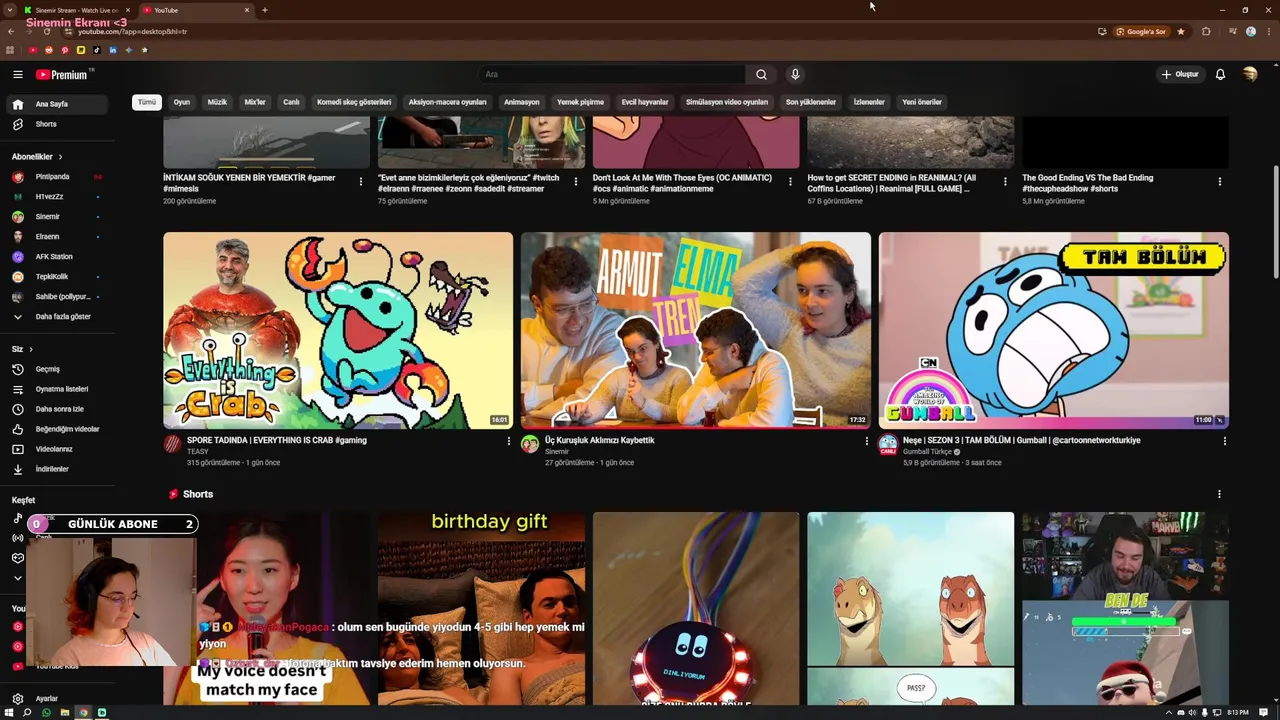Open the Windows Start menu
This screenshot has height=720, width=1280.
click(x=9, y=712)
